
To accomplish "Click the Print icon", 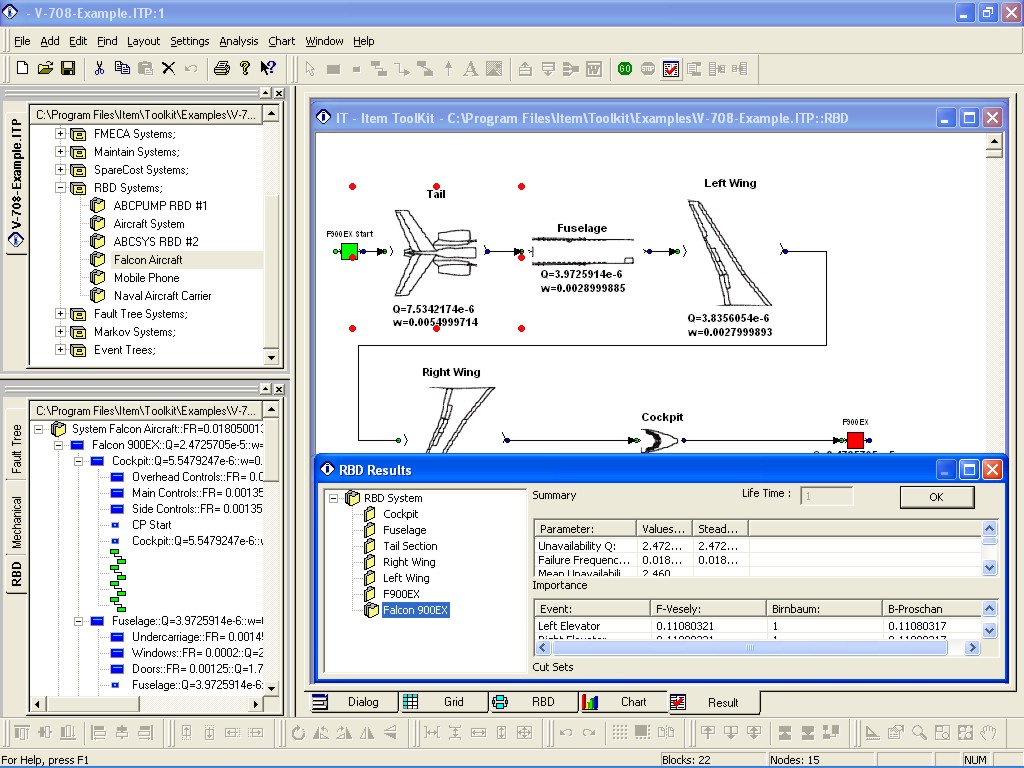I will tap(222, 68).
